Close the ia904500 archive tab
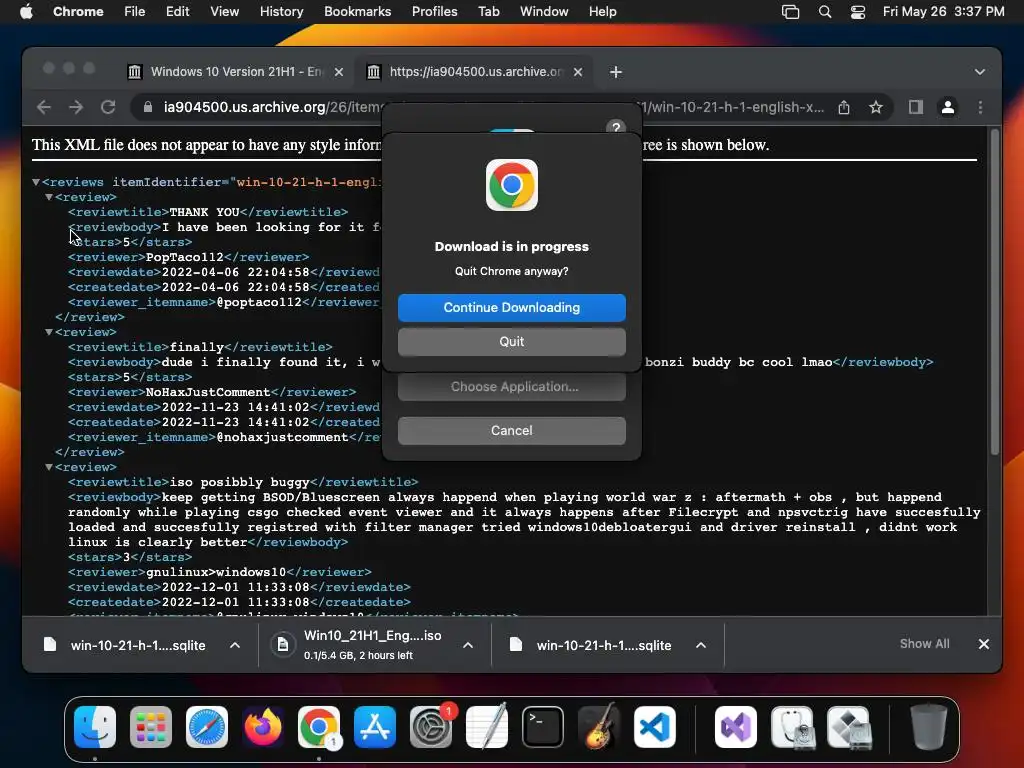1024x768 pixels. [x=577, y=72]
